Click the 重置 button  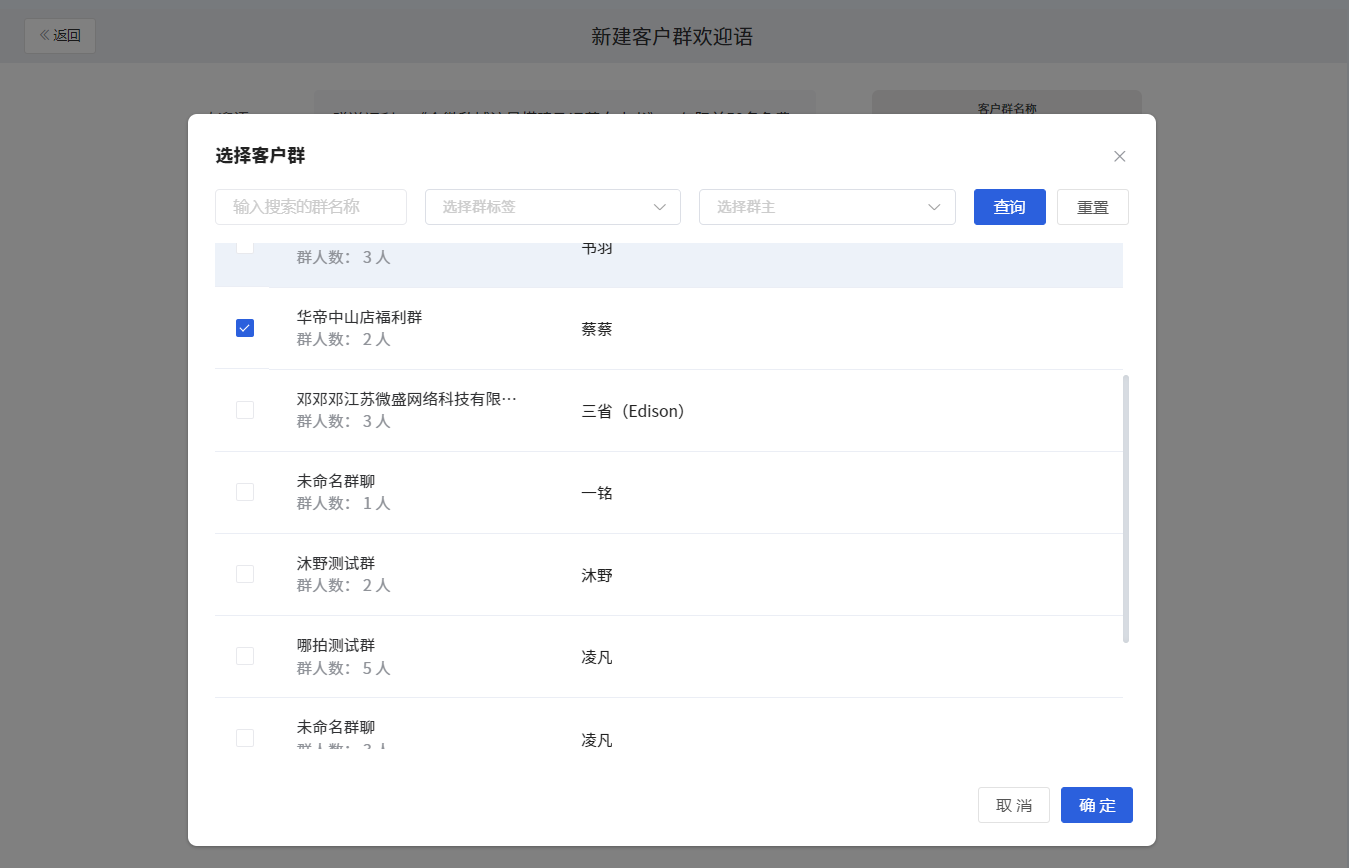pos(1093,207)
